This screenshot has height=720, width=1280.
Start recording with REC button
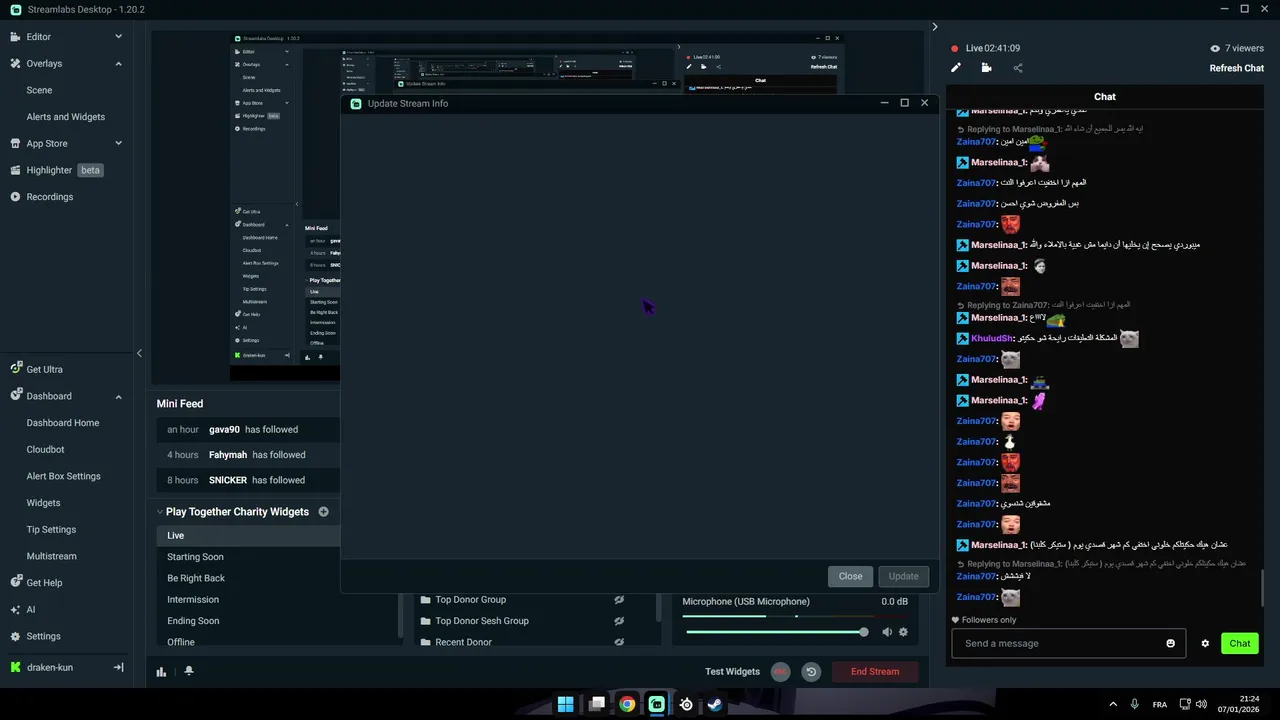pos(781,672)
